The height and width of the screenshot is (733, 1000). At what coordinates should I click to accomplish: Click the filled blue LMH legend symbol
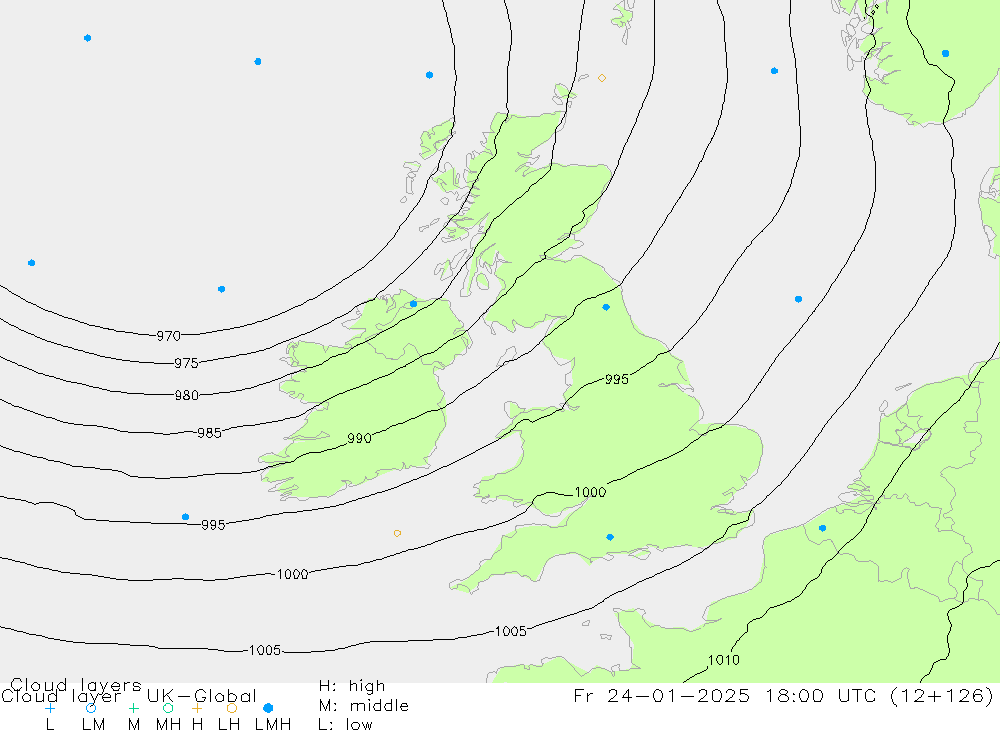pos(268,708)
